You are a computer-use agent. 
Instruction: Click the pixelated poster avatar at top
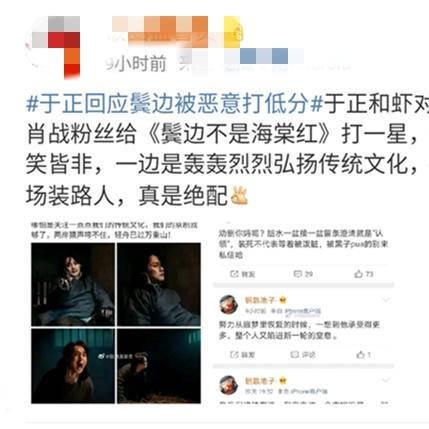54,46
